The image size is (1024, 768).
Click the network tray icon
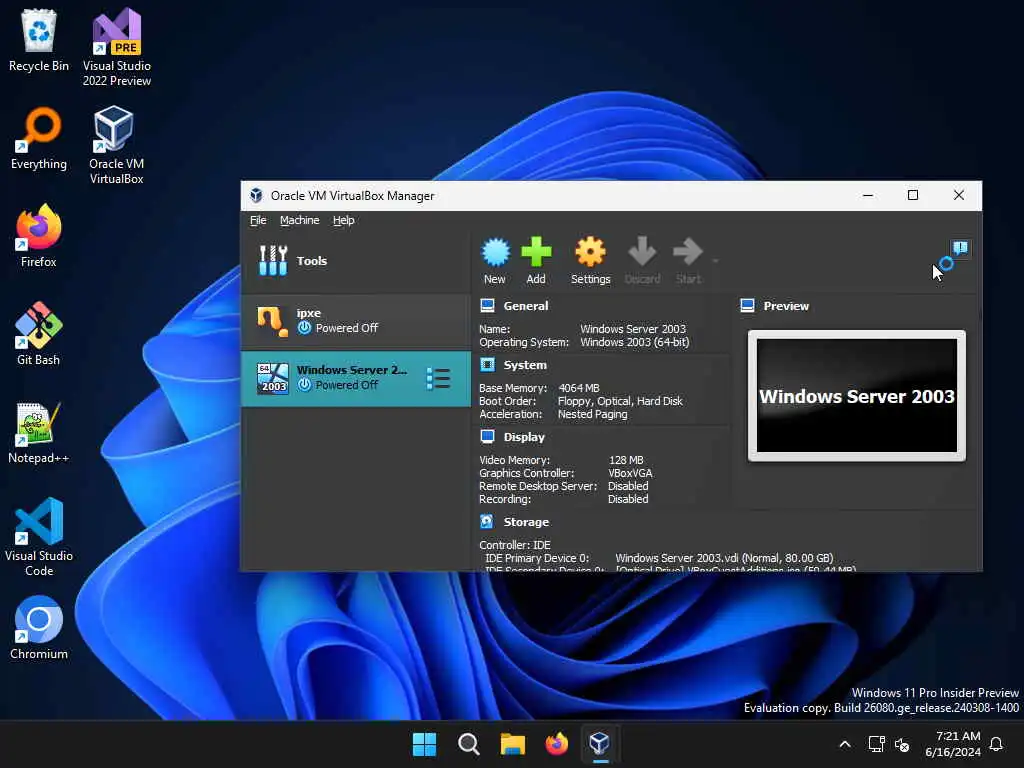point(876,744)
